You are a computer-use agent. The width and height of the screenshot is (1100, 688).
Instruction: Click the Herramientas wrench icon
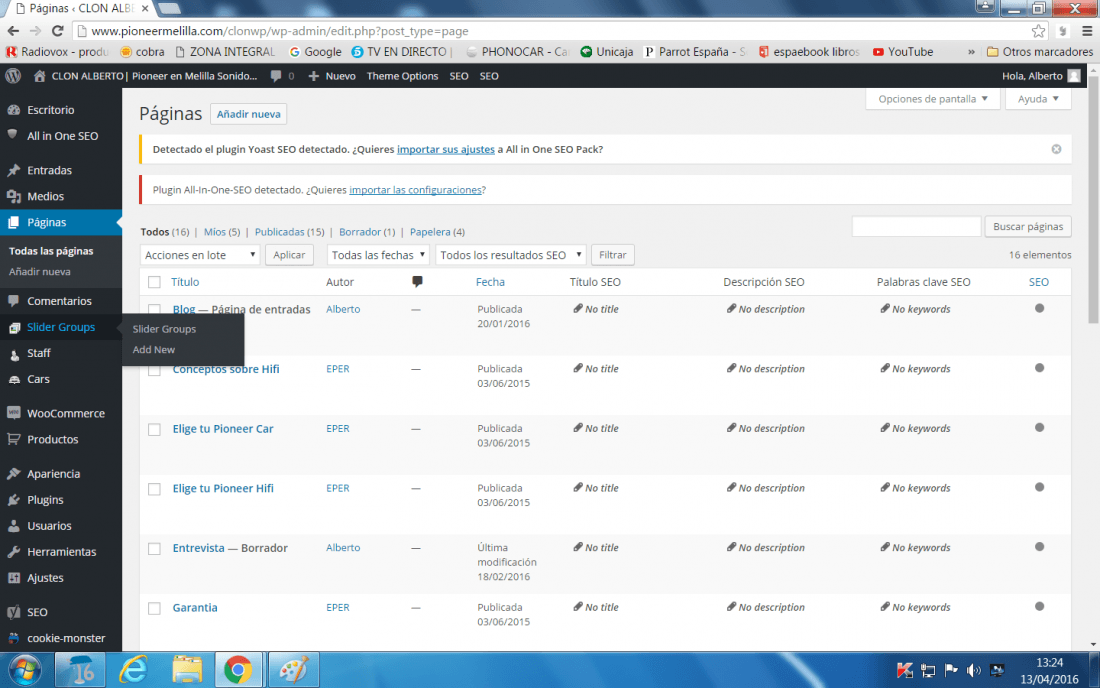pyautogui.click(x=14, y=551)
